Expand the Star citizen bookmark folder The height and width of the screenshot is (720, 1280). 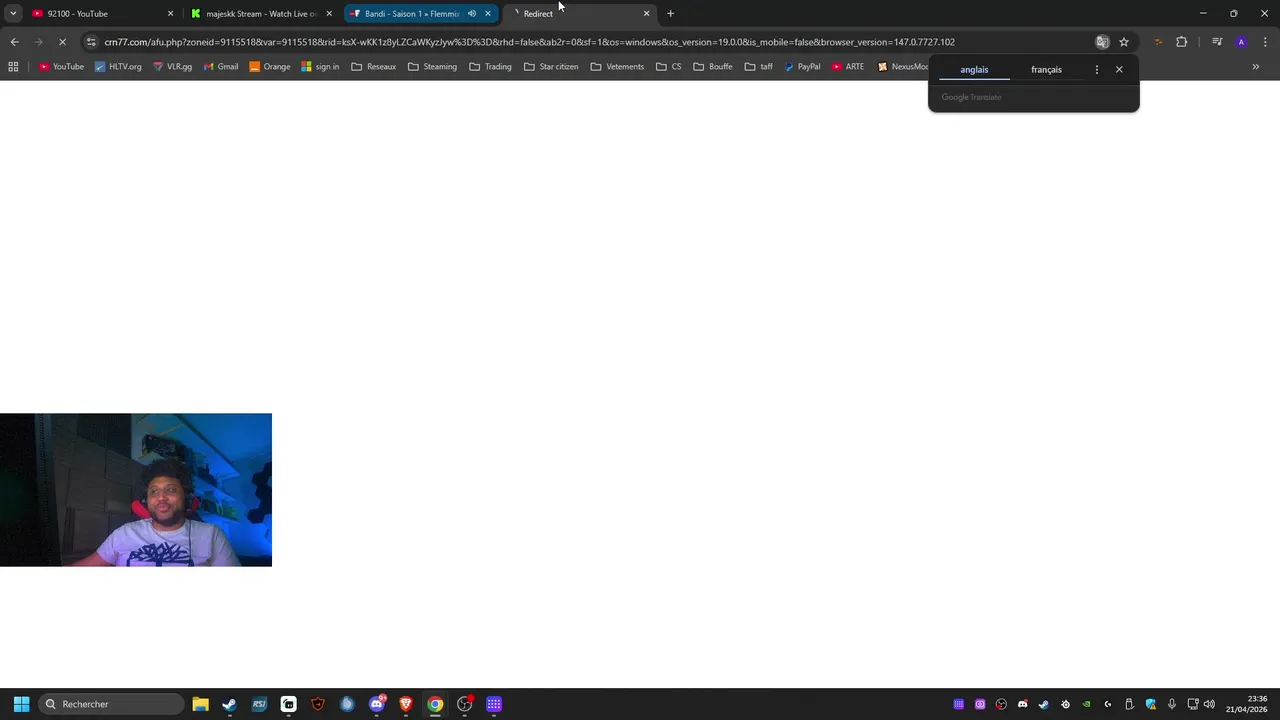551,67
